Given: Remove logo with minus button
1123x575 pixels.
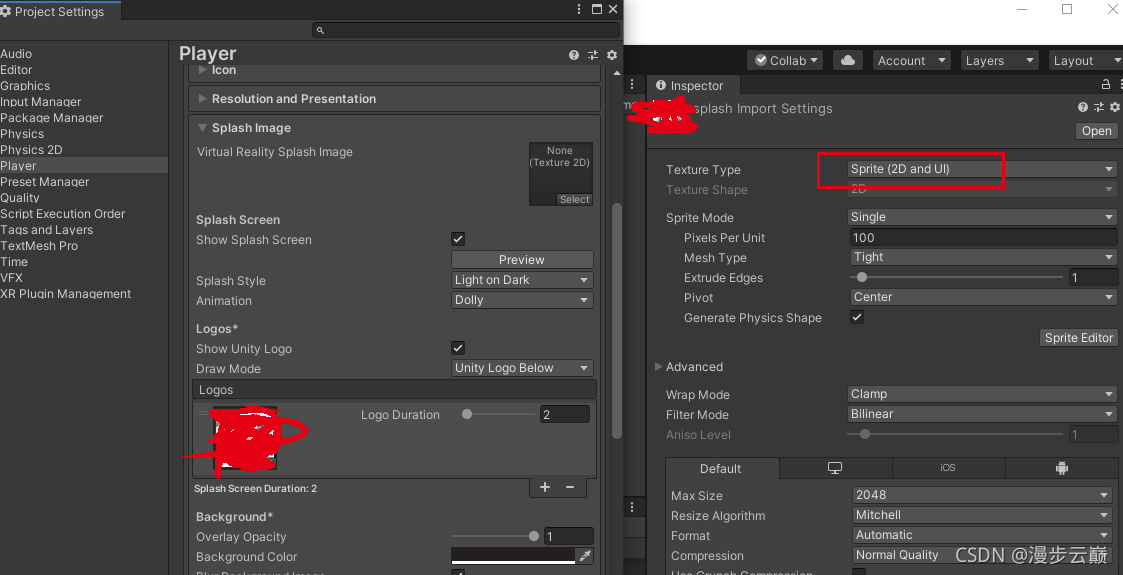Looking at the screenshot, I should (x=570, y=487).
